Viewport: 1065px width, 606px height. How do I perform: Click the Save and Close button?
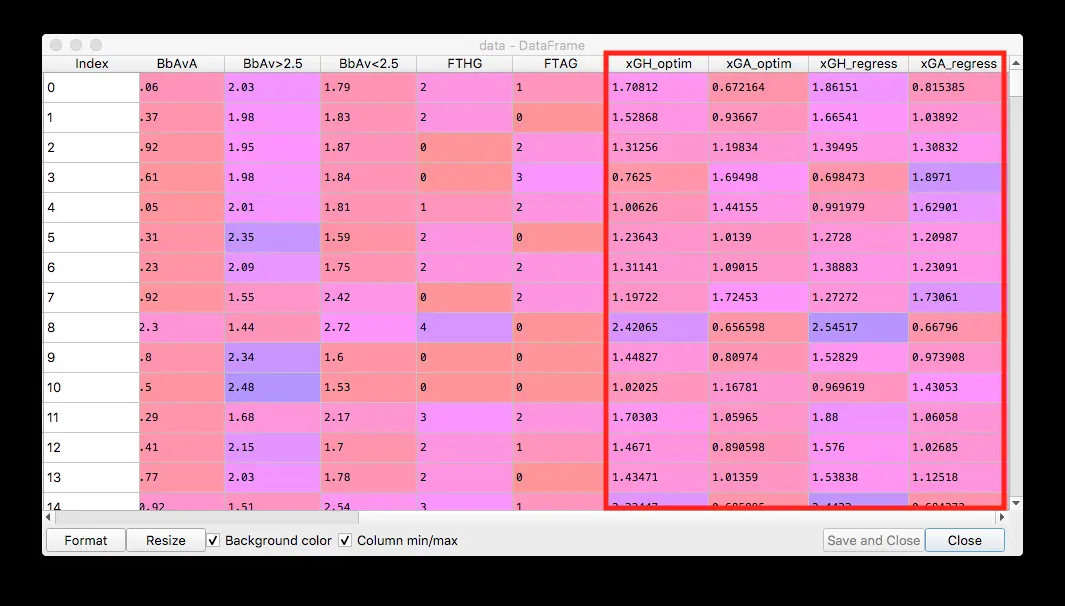coord(873,540)
